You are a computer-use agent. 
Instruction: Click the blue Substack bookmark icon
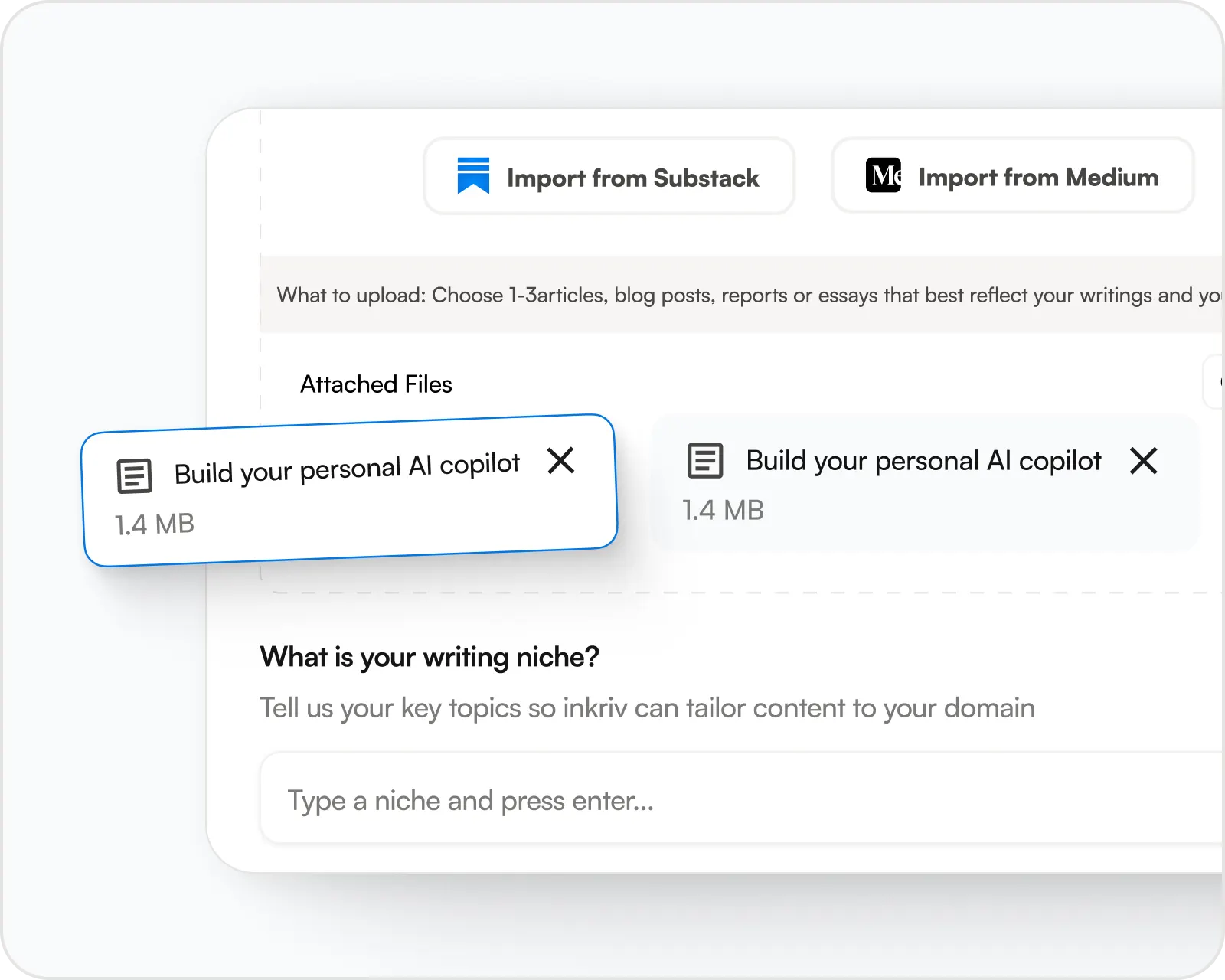(x=473, y=176)
